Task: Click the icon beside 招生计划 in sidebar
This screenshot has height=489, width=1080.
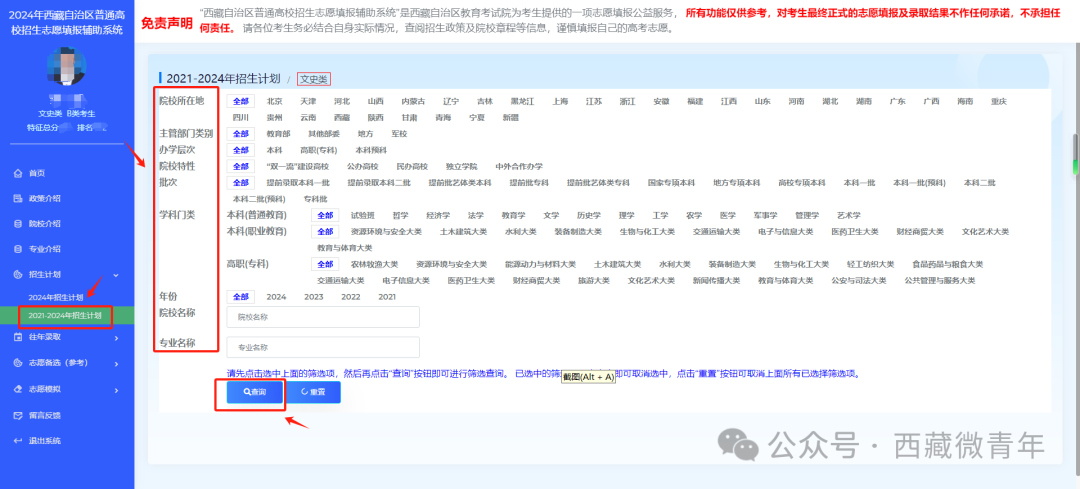Action: point(18,274)
